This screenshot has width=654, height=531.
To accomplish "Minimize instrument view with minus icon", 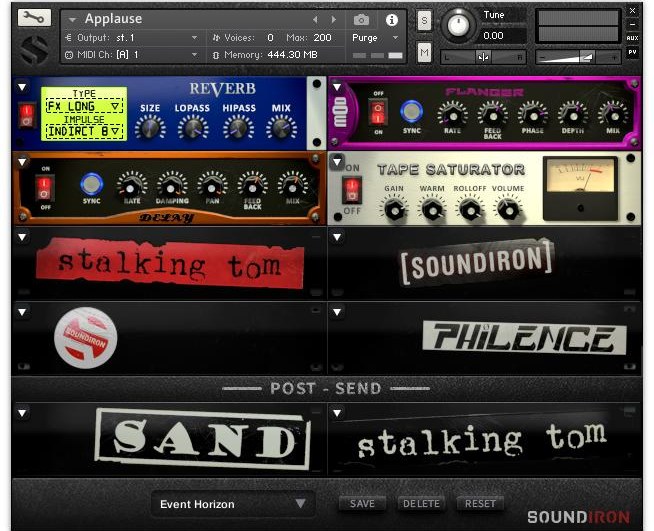I will [x=632, y=25].
